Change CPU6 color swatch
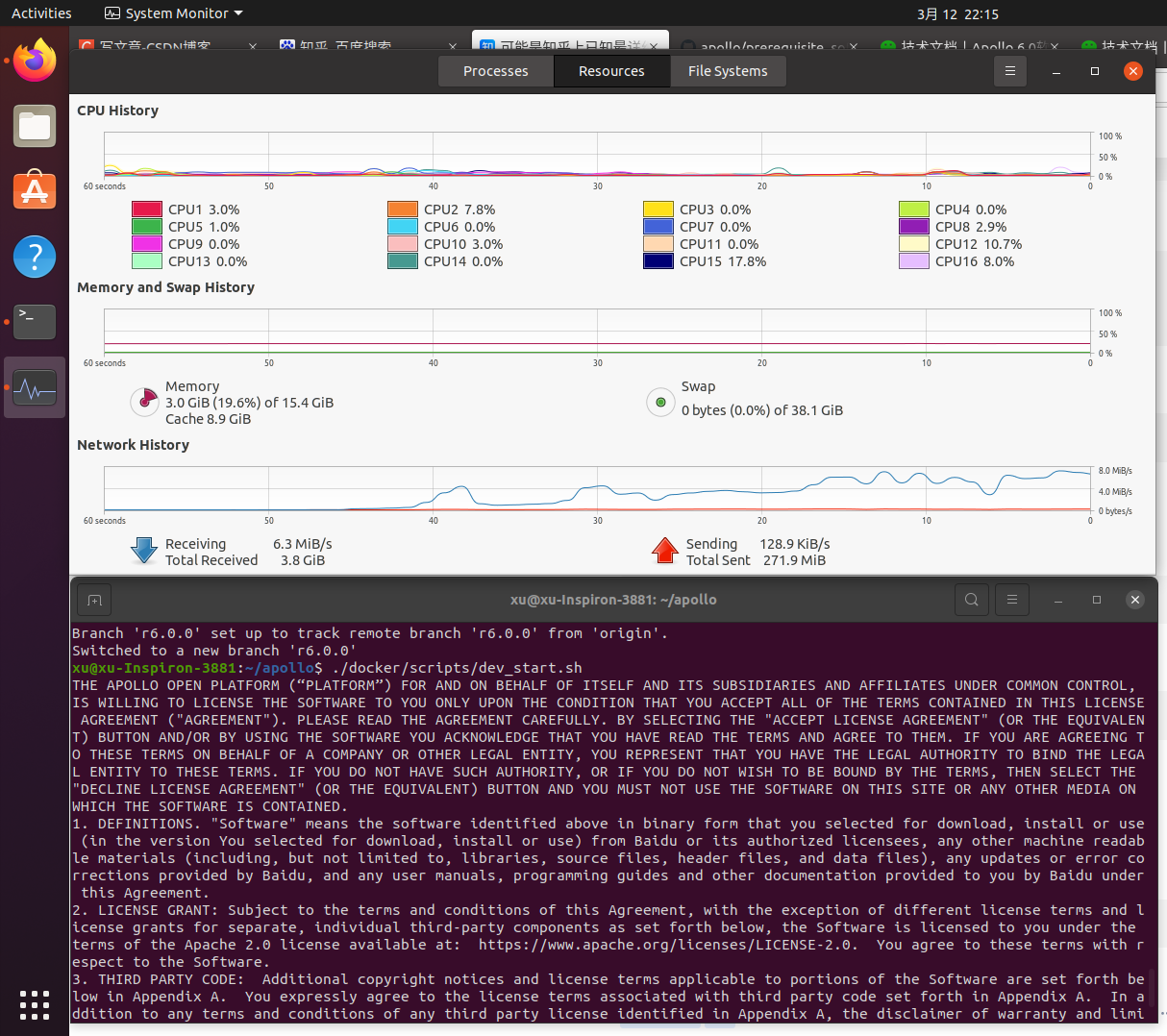Viewport: 1167px width, 1036px height. pos(403,227)
